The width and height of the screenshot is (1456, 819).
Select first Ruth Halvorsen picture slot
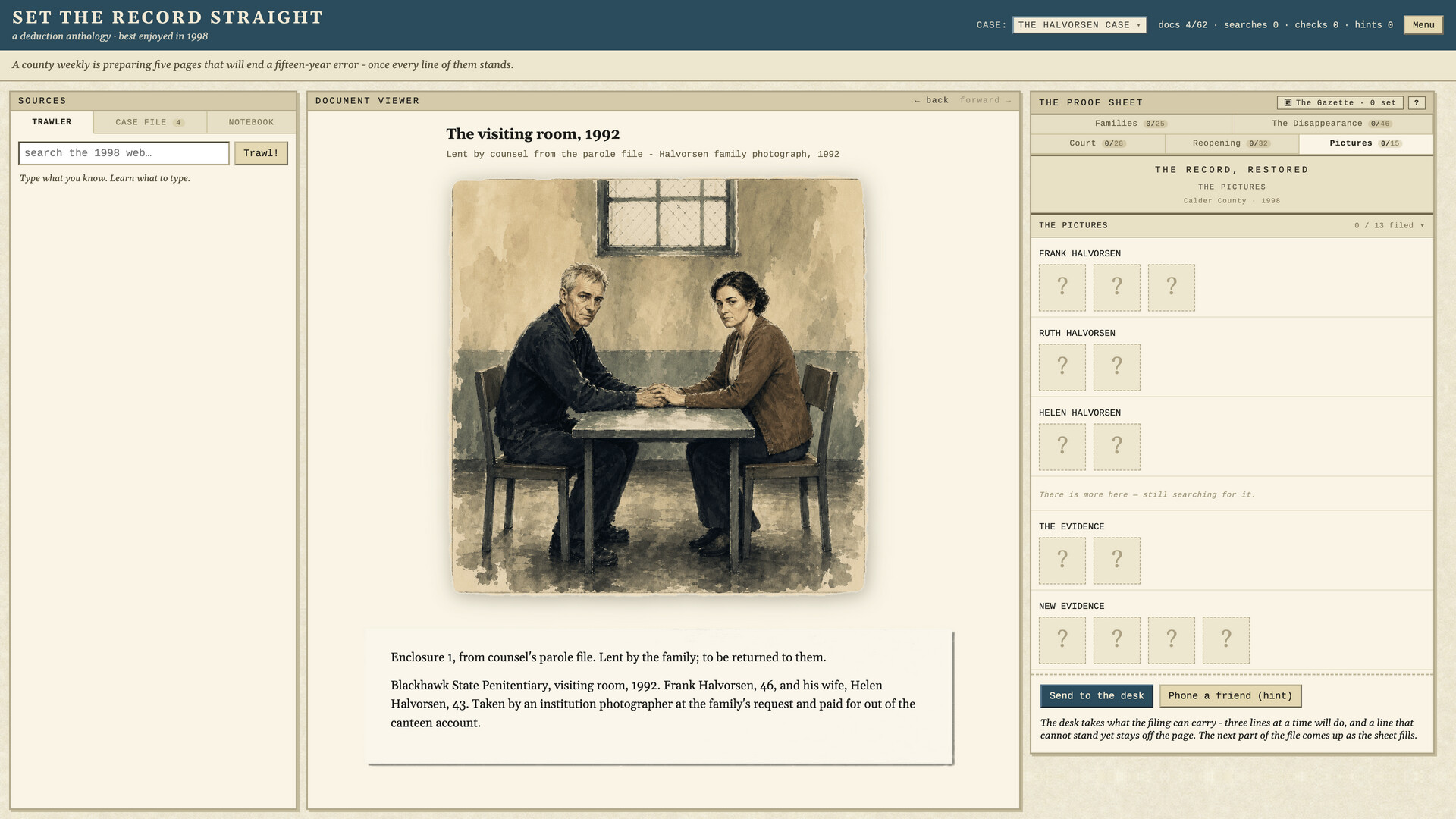point(1062,367)
